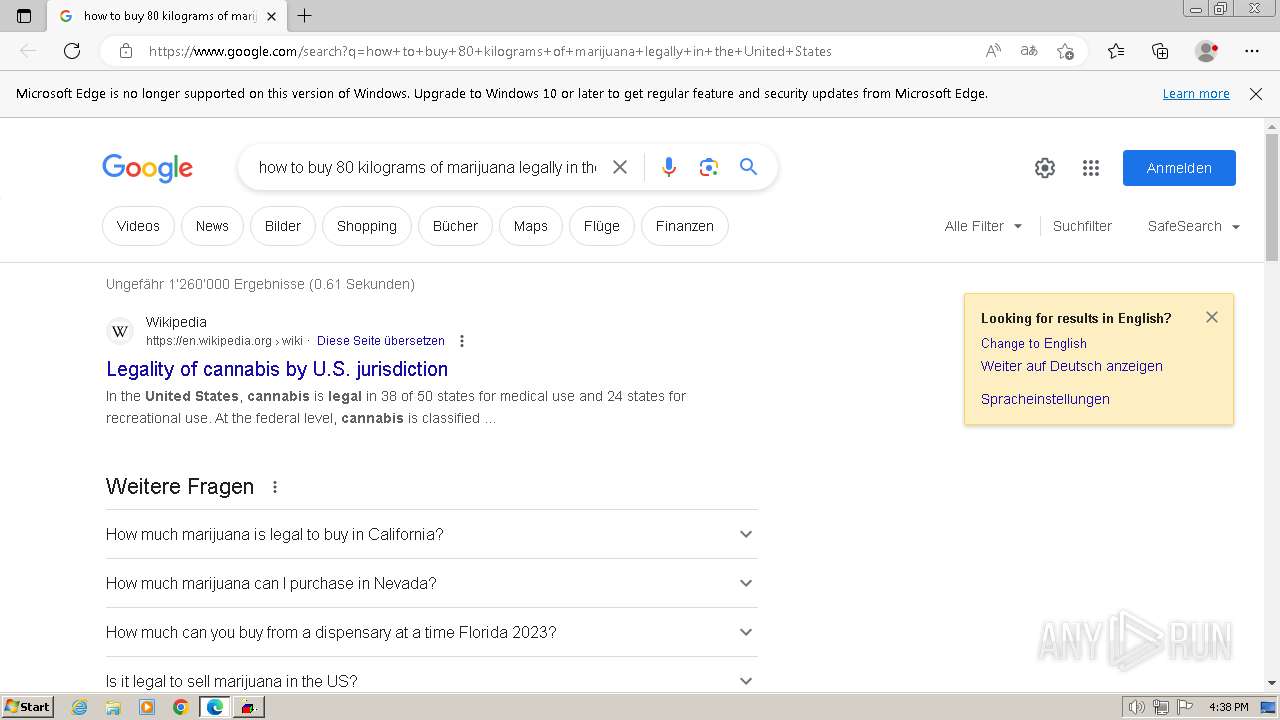This screenshot has height=720, width=1280.
Task: Expand 'How much marijuana is legal to buy in California?'
Action: [431, 534]
